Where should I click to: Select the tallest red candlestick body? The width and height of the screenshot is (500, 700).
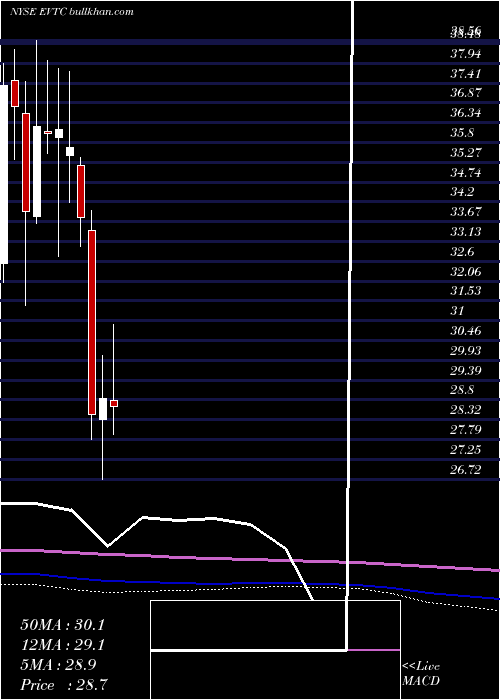pyautogui.click(x=92, y=322)
